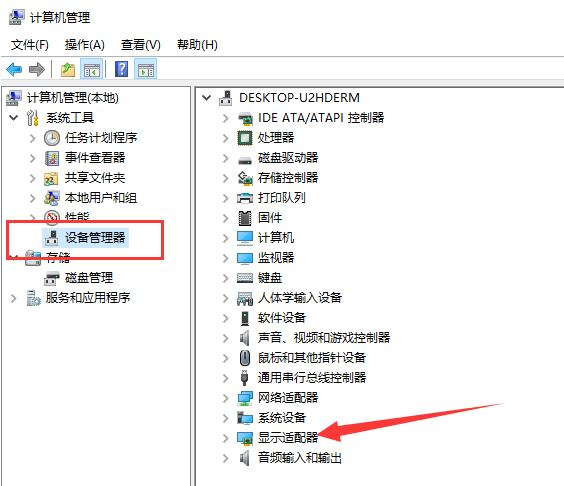This screenshot has height=486, width=564.
Task: Toggle the show/hide console tree icon
Action: click(92, 69)
